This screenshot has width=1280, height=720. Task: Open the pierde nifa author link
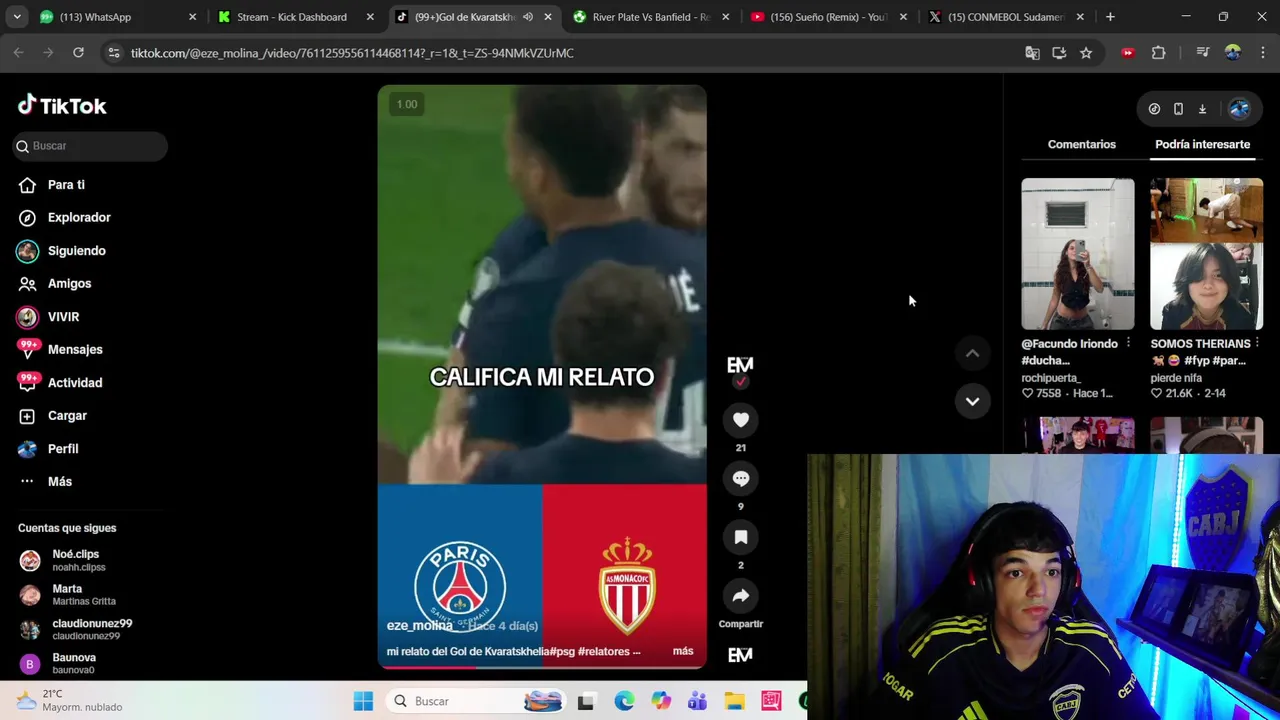click(x=1176, y=378)
